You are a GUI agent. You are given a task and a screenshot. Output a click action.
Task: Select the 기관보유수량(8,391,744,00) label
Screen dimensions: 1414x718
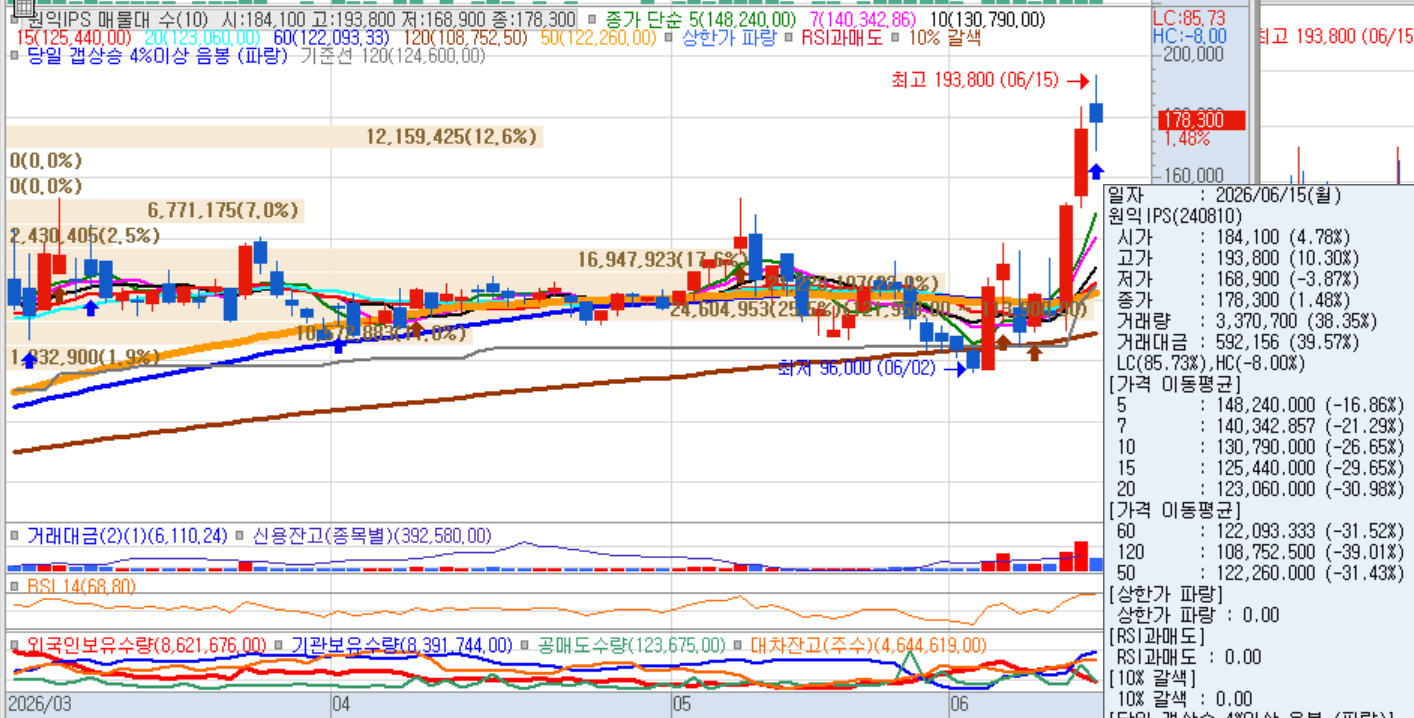point(402,645)
